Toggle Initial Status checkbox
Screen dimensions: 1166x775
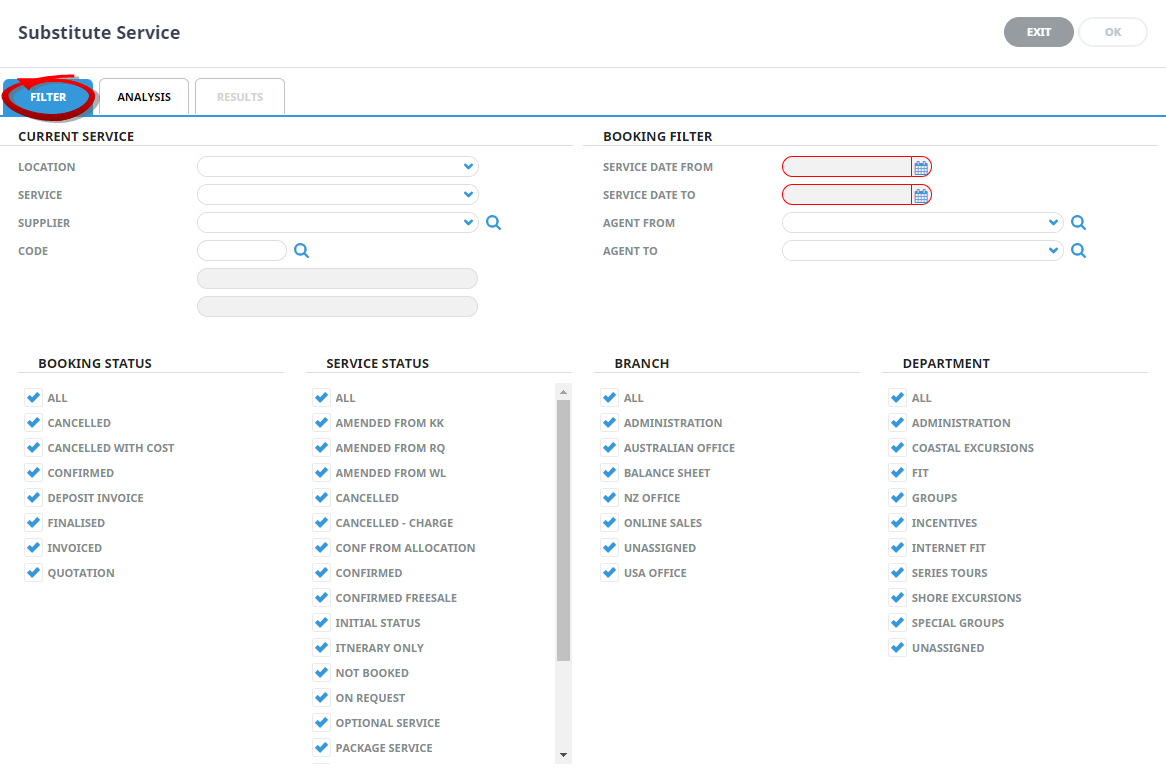pos(321,623)
